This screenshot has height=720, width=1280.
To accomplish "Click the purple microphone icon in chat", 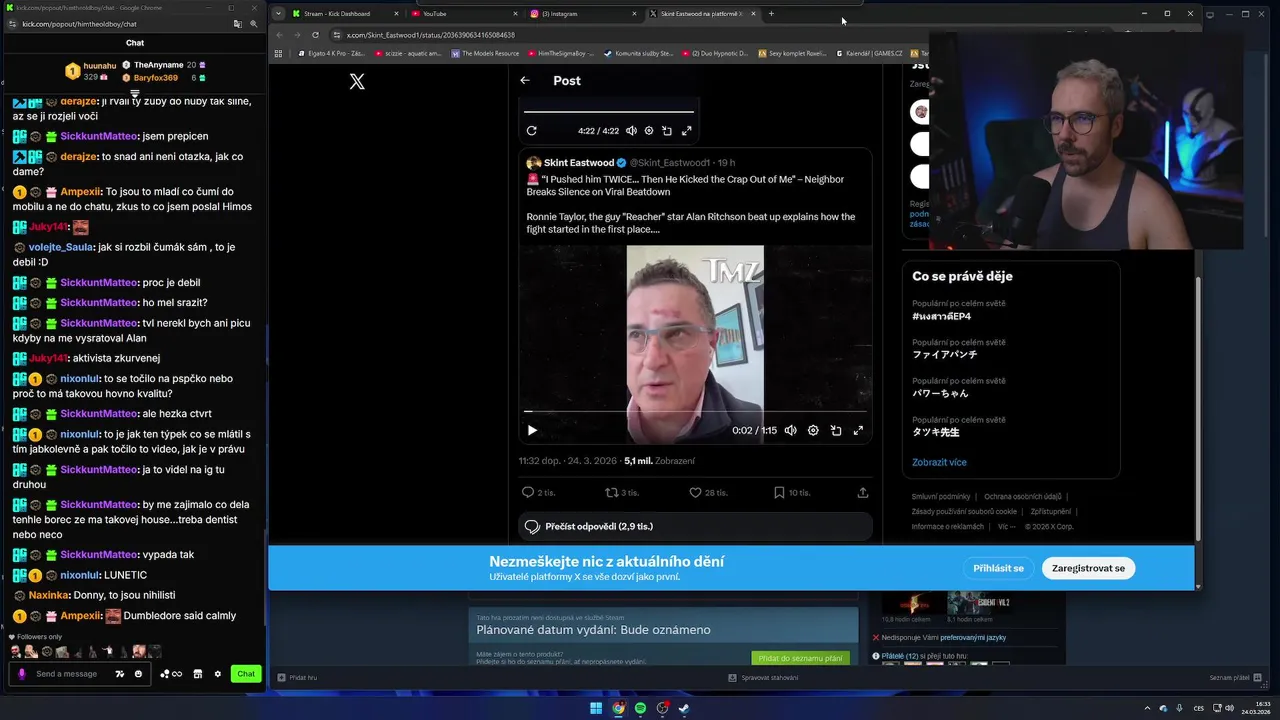I will tap(22, 674).
